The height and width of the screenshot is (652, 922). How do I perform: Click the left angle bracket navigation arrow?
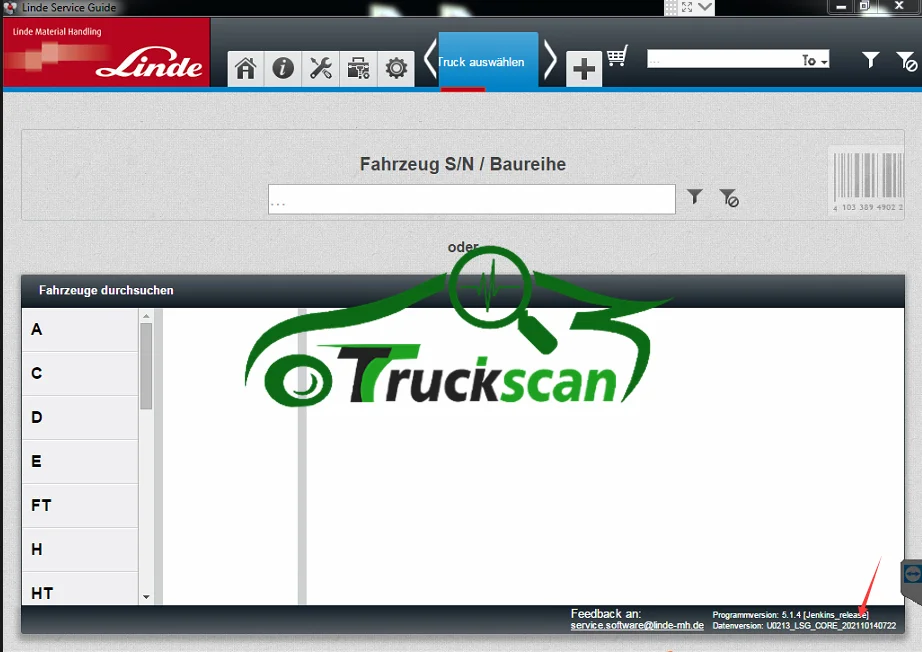pos(430,59)
